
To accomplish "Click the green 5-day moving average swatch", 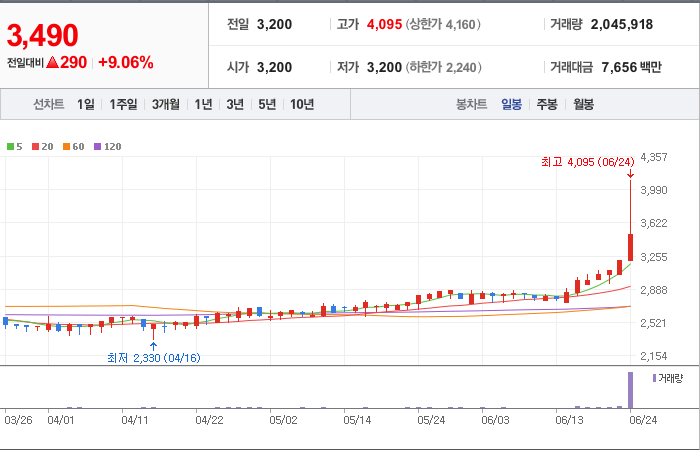I will click(x=10, y=146).
